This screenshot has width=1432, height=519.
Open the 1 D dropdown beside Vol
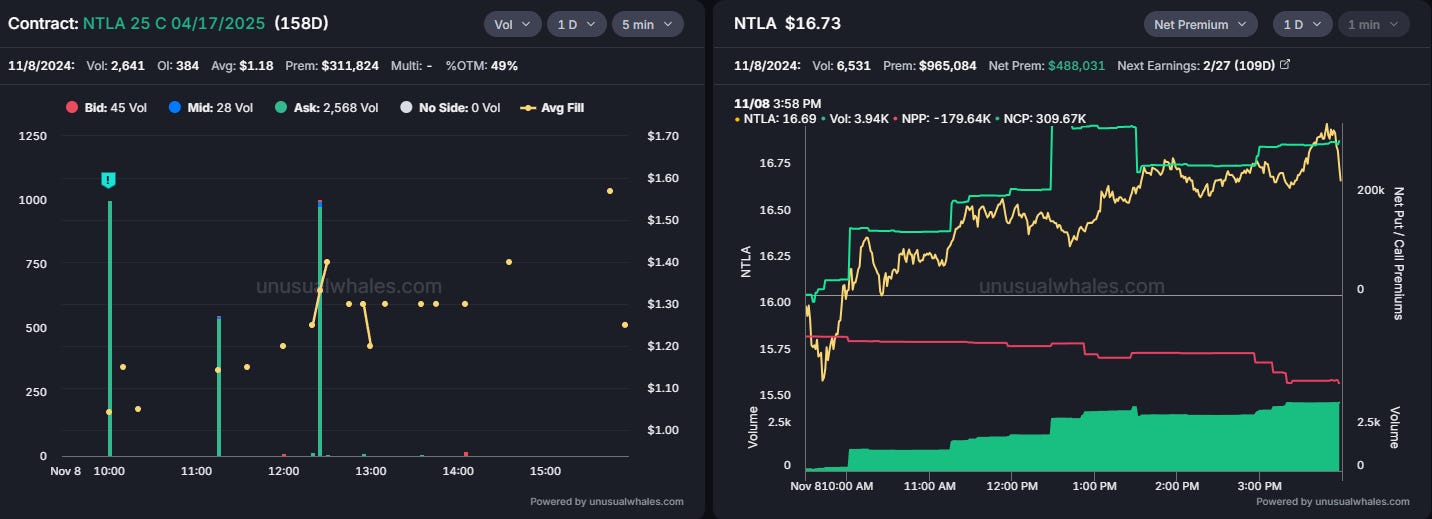(577, 24)
